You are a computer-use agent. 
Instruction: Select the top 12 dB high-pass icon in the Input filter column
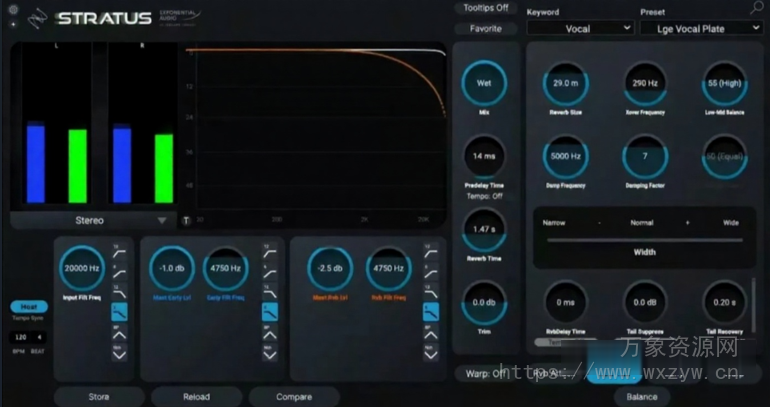click(x=119, y=252)
